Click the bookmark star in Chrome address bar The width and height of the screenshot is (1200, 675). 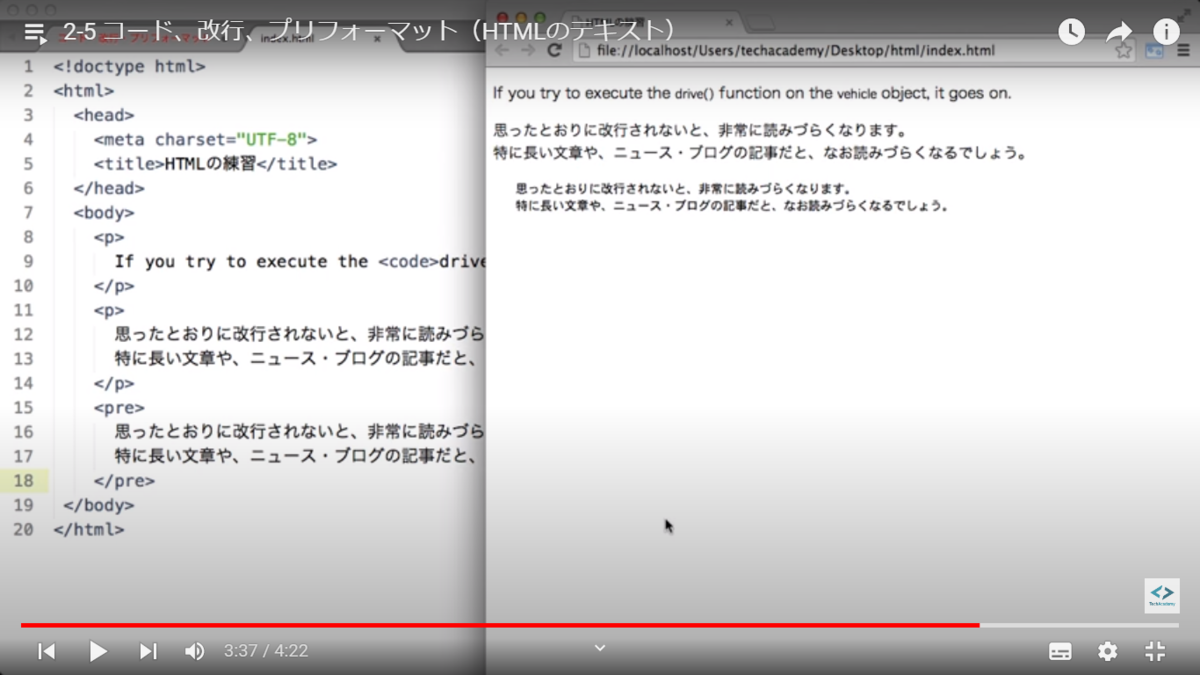[1124, 50]
